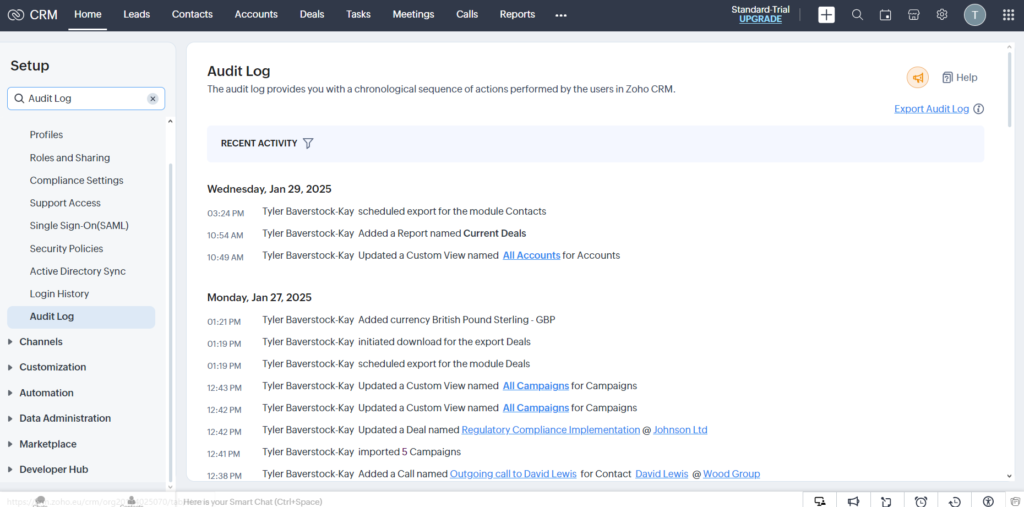The image size is (1024, 507).
Task: Open the Contacts module tab
Action: click(x=192, y=14)
